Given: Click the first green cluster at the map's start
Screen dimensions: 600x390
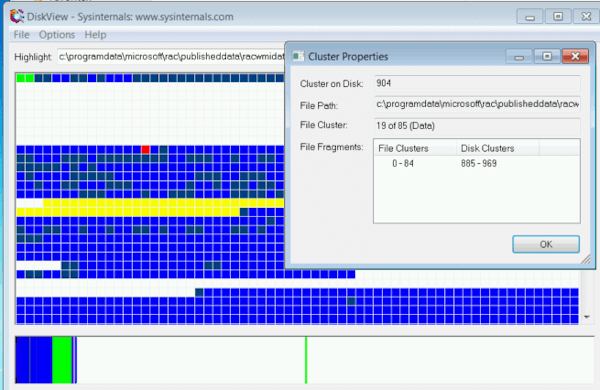Looking at the screenshot, I should [x=21, y=78].
